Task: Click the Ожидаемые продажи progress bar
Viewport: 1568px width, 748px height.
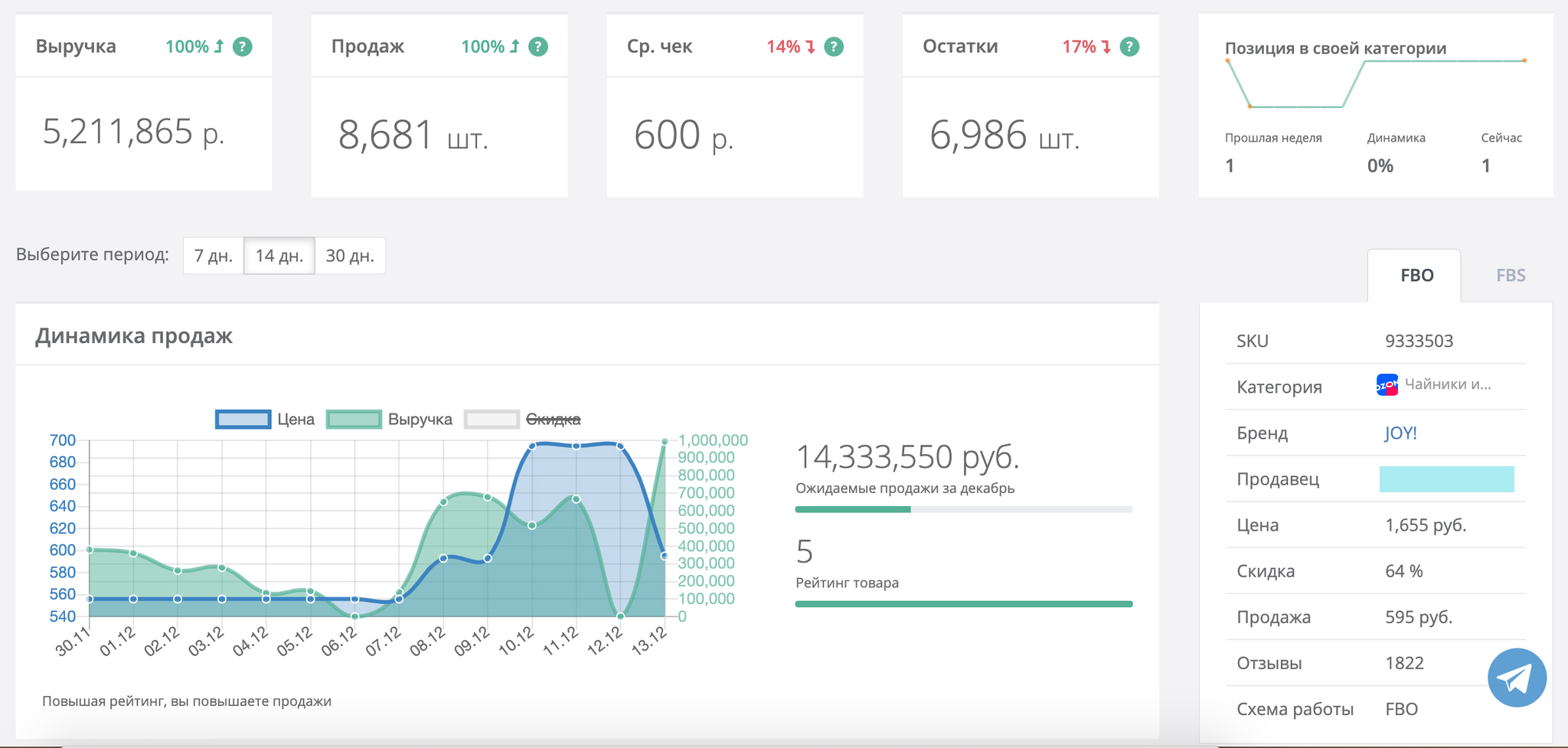Action: coord(963,509)
